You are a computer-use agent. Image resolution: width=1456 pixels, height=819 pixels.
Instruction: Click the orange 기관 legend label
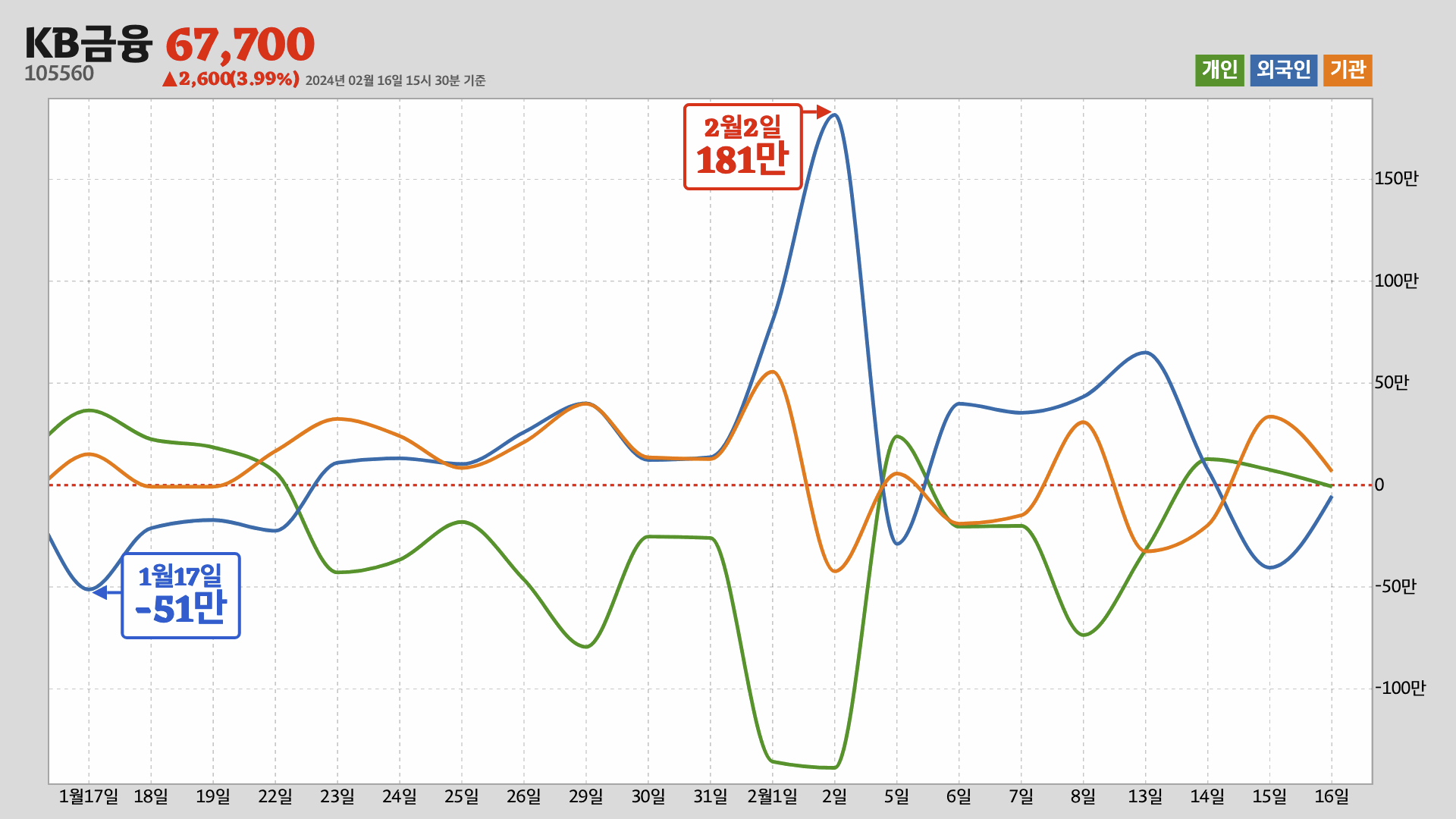point(1348,71)
